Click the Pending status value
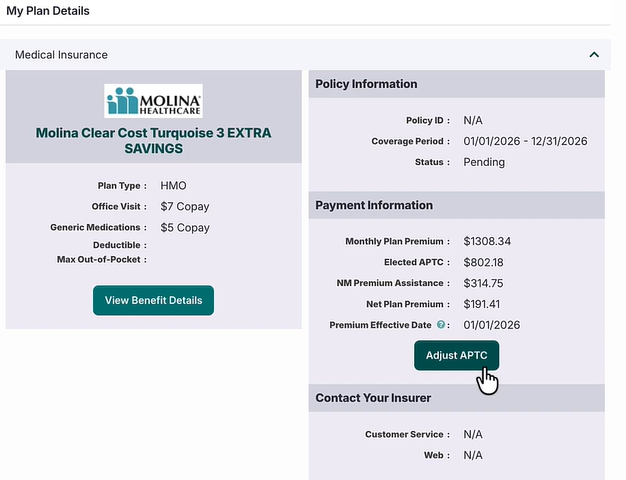626x480 pixels. (484, 162)
